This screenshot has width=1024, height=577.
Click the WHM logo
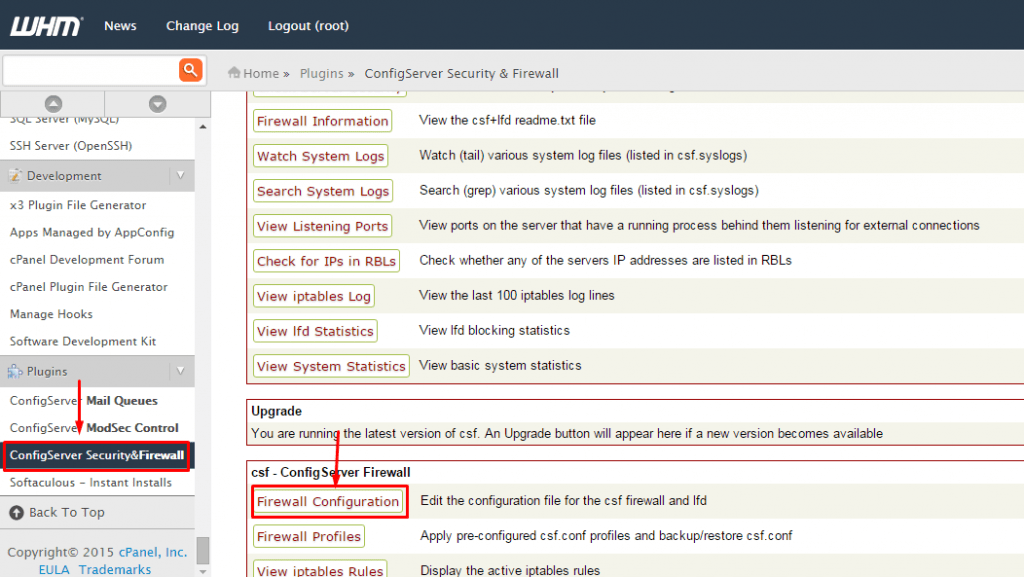click(46, 26)
